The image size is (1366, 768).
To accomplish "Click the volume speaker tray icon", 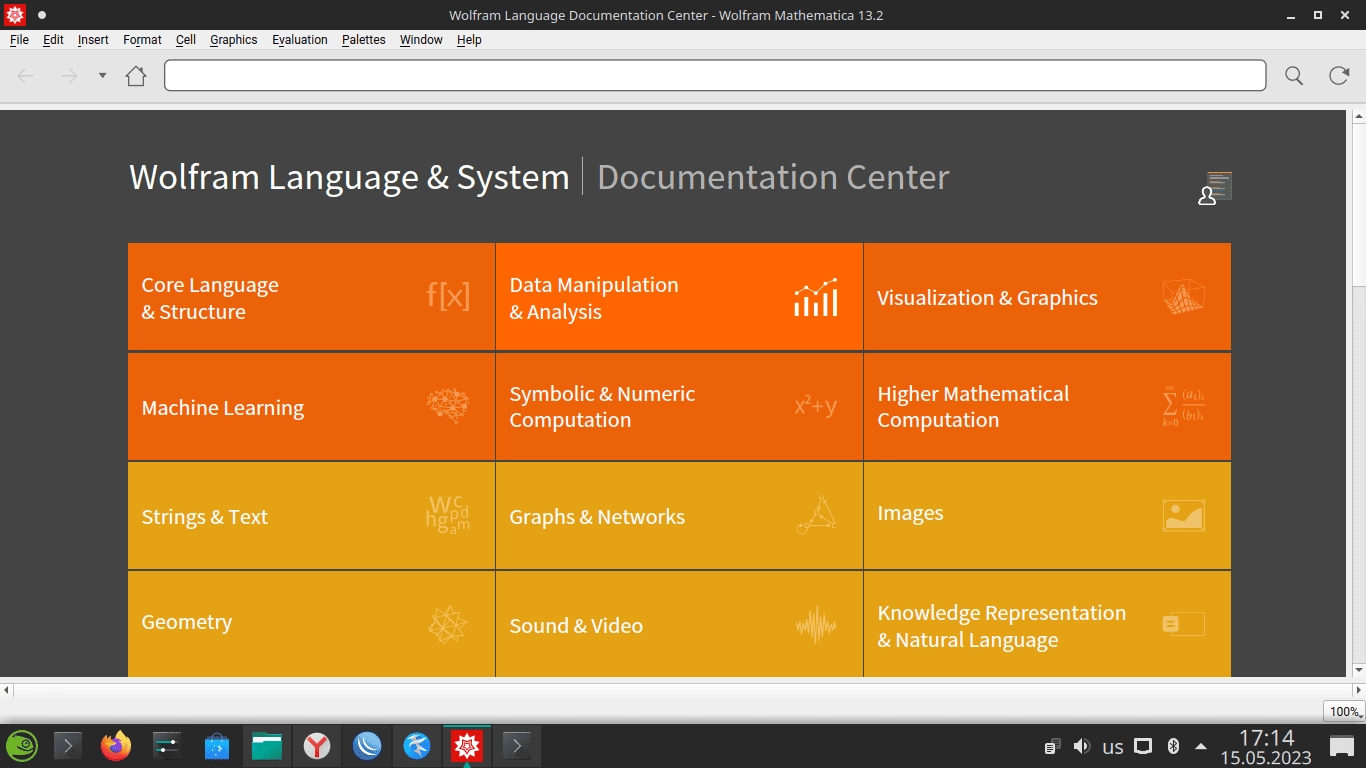I will click(1081, 746).
